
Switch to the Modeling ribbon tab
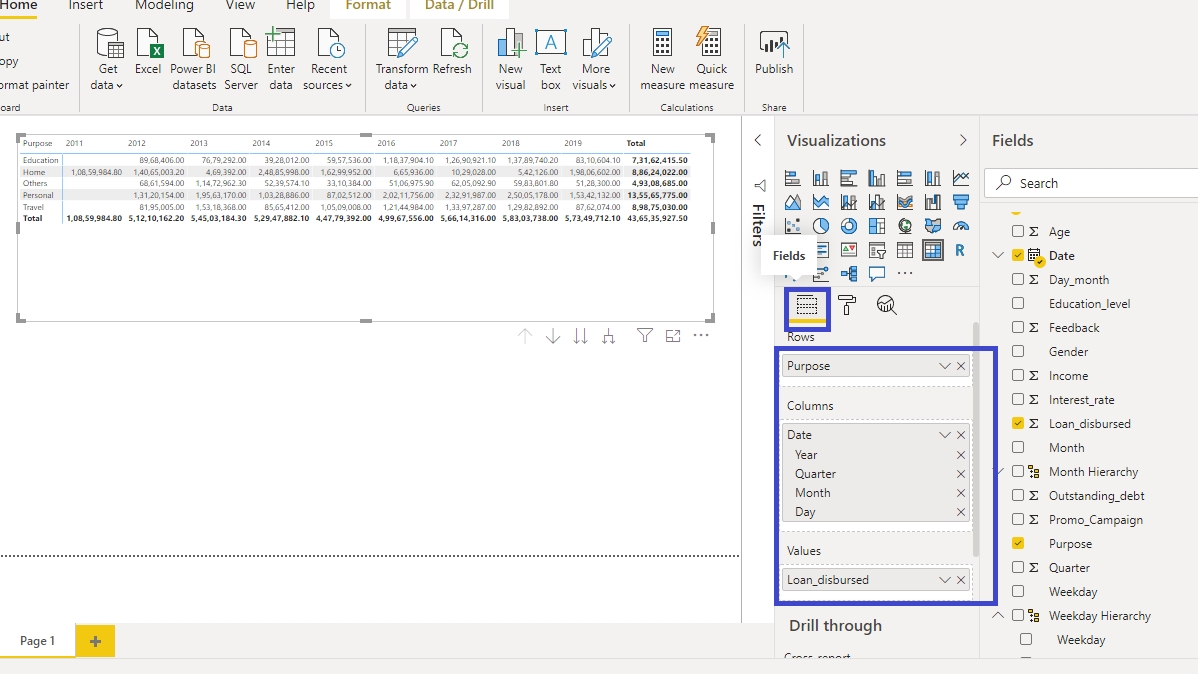pyautogui.click(x=164, y=6)
